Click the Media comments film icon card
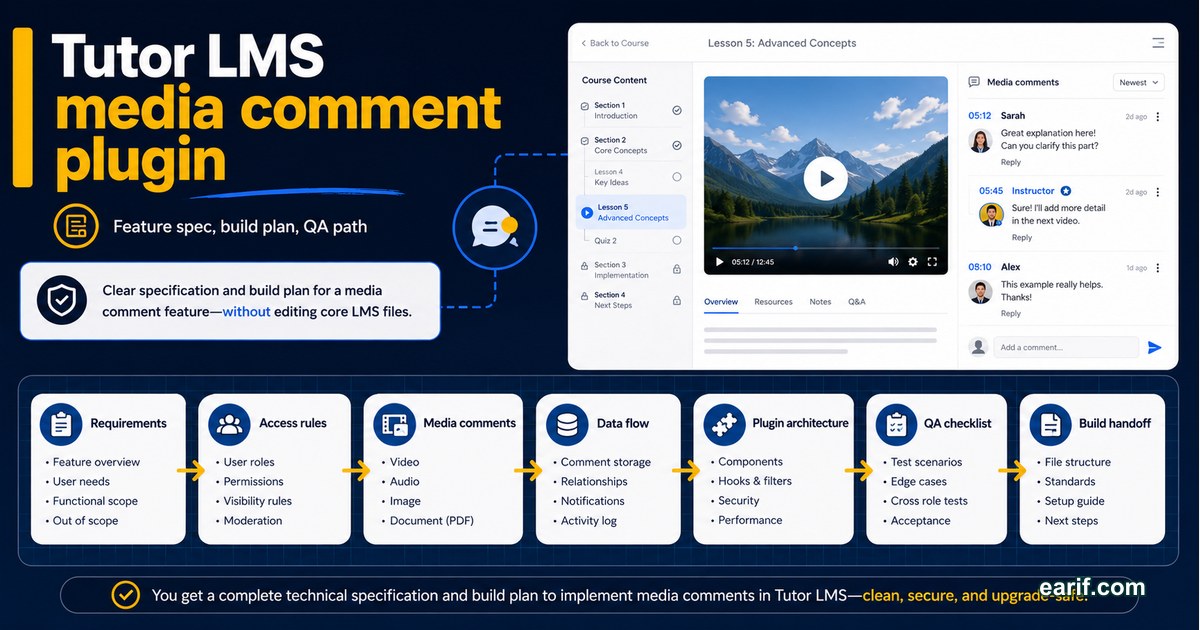Viewport: 1200px width, 630px height. tap(394, 424)
